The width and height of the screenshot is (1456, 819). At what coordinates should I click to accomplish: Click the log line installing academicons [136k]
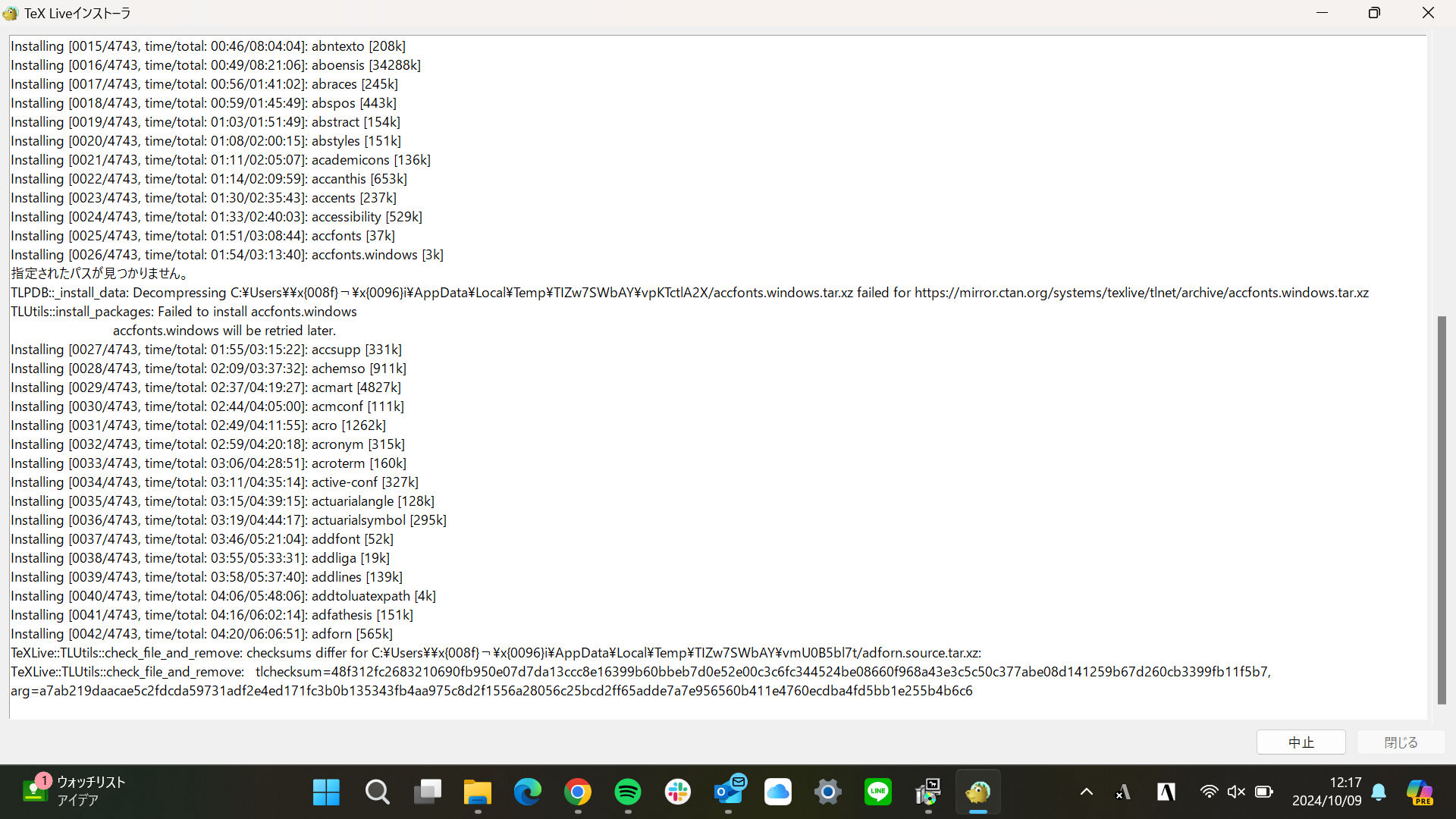click(221, 160)
